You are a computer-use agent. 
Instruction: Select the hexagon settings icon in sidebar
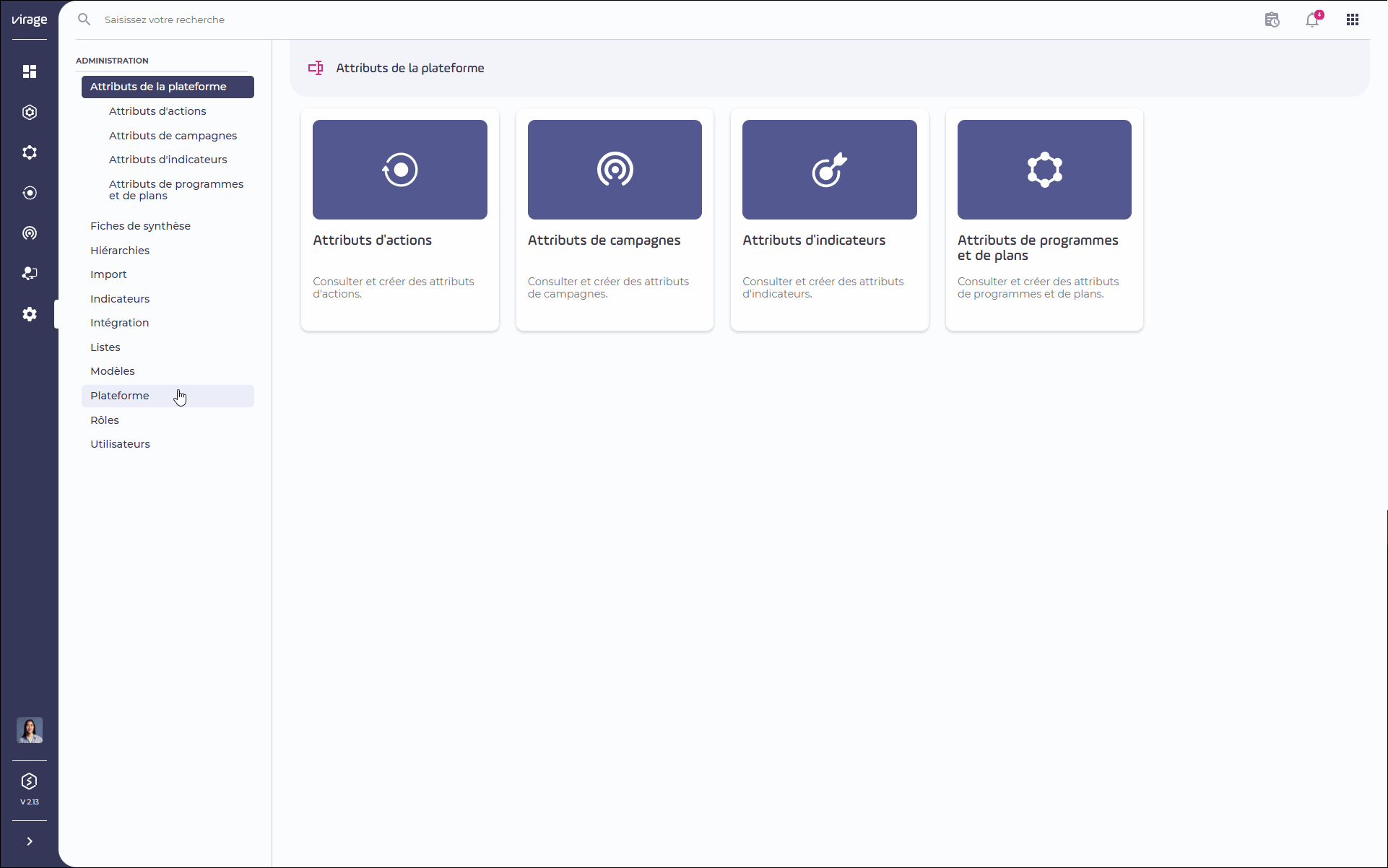[29, 112]
